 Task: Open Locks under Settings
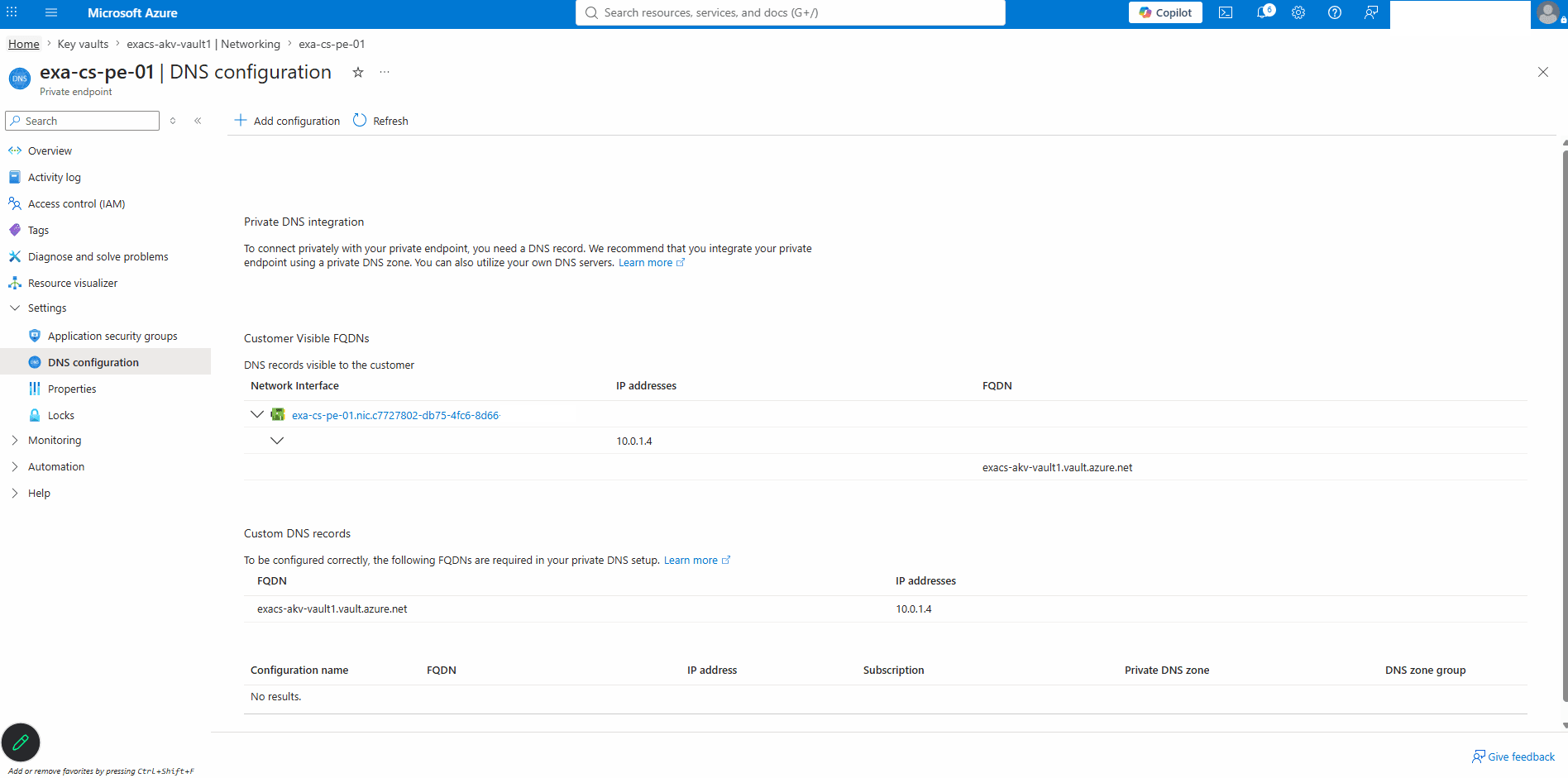tap(60, 415)
